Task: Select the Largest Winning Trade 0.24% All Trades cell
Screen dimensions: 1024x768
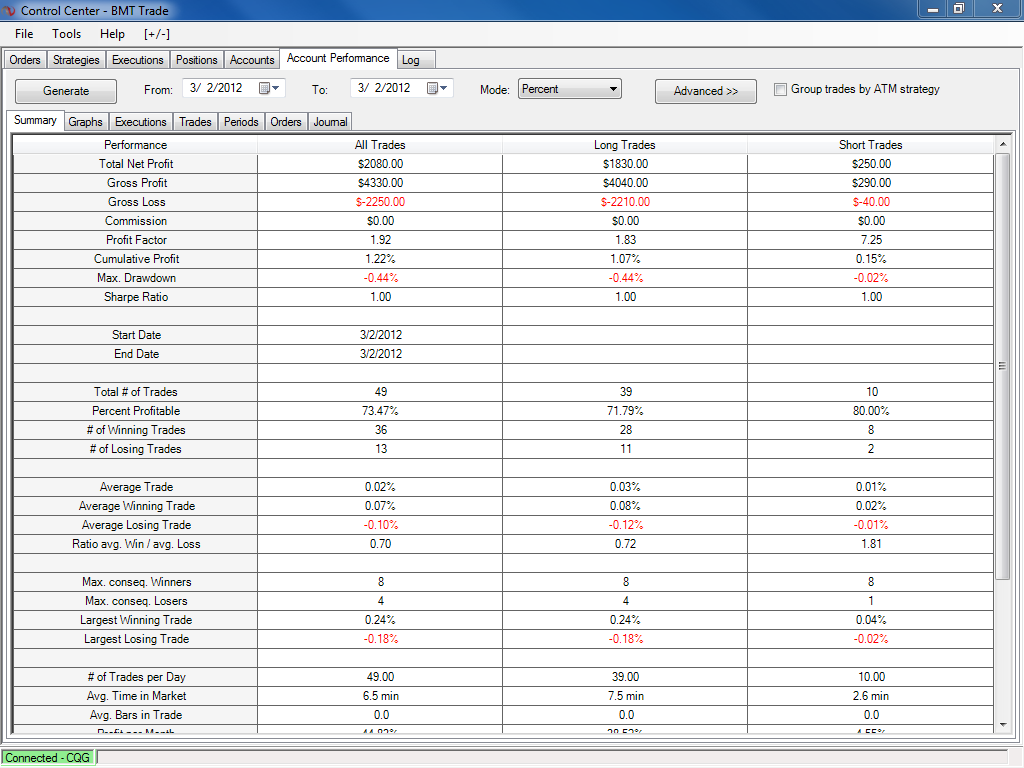Action: [x=380, y=620]
